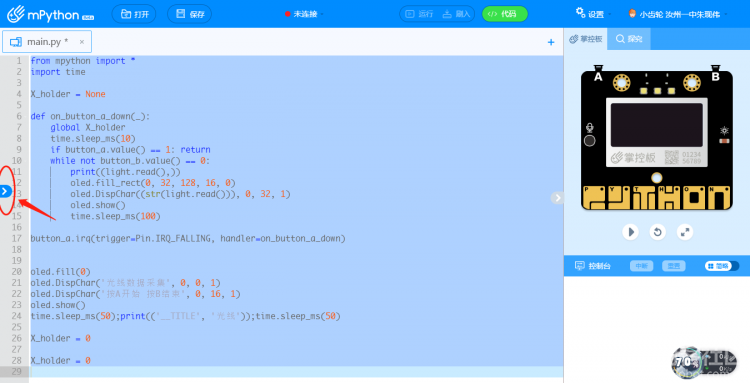Click touch pad T on simulator
This screenshot has height=383, width=750.
click(644, 197)
